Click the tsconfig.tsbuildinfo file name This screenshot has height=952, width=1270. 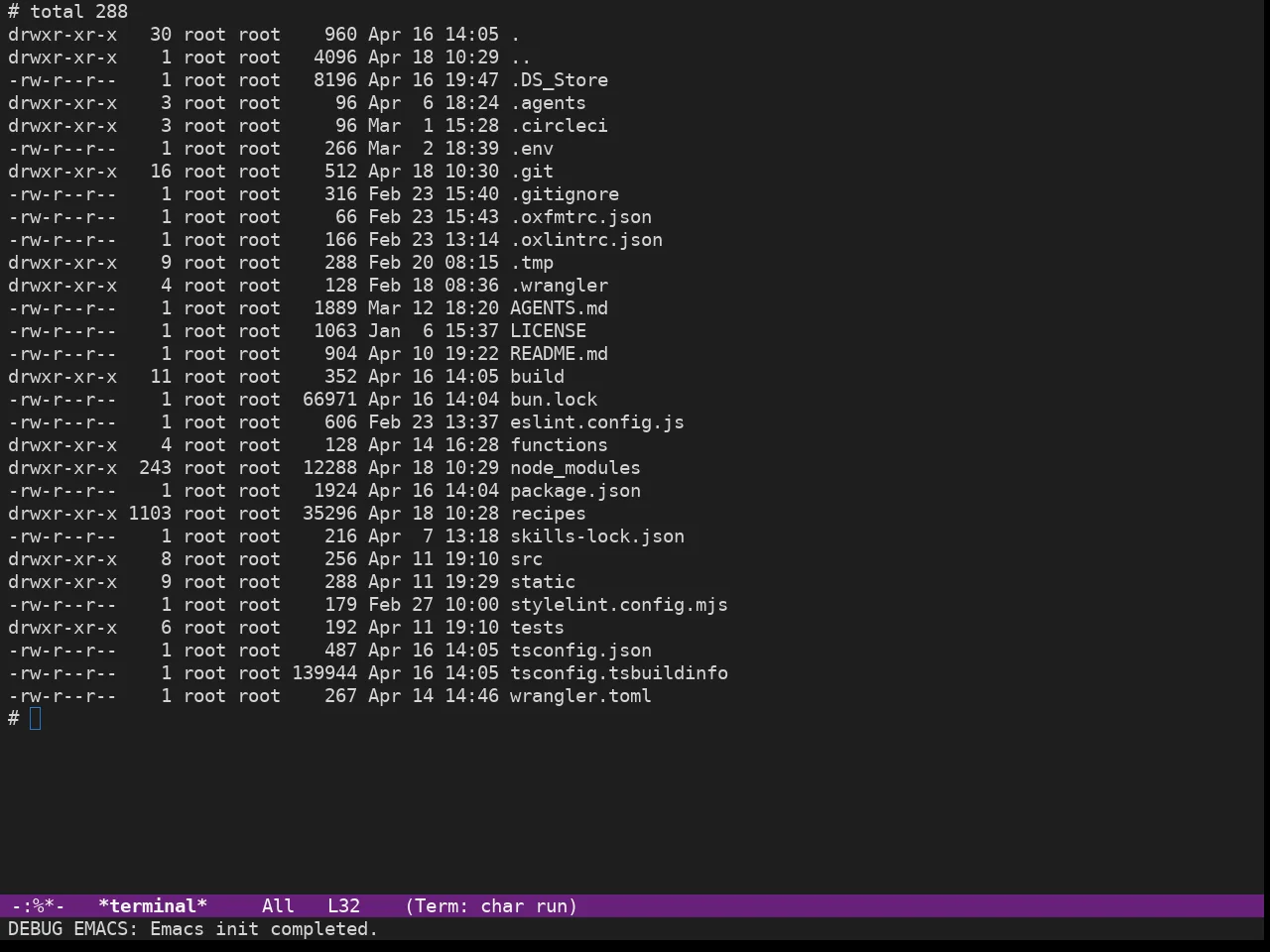click(x=619, y=673)
